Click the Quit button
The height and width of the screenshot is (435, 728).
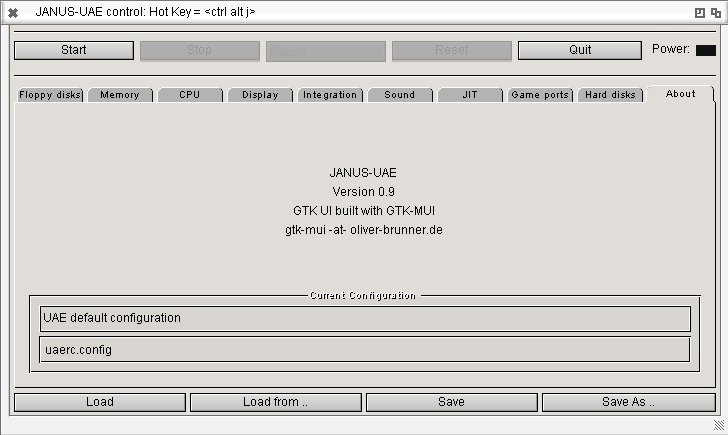pos(580,50)
